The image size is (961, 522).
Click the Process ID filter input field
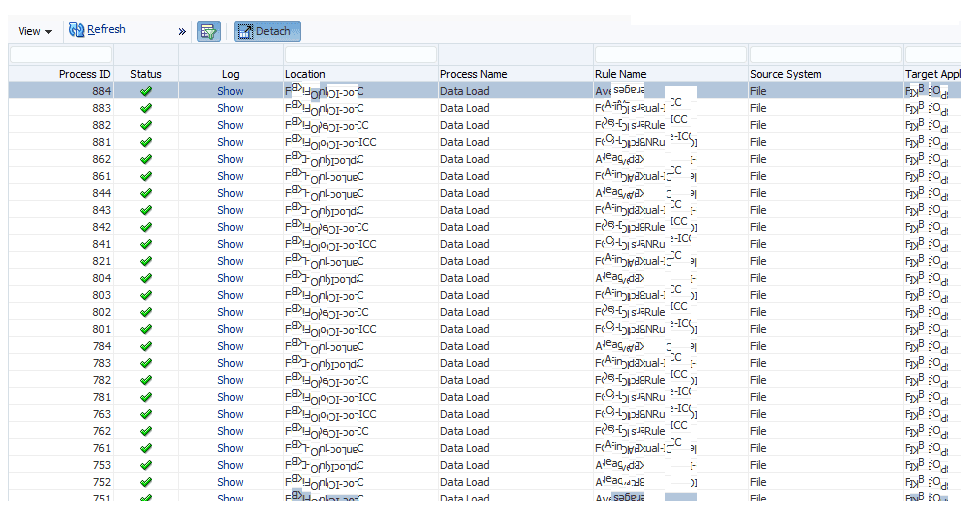coord(60,54)
